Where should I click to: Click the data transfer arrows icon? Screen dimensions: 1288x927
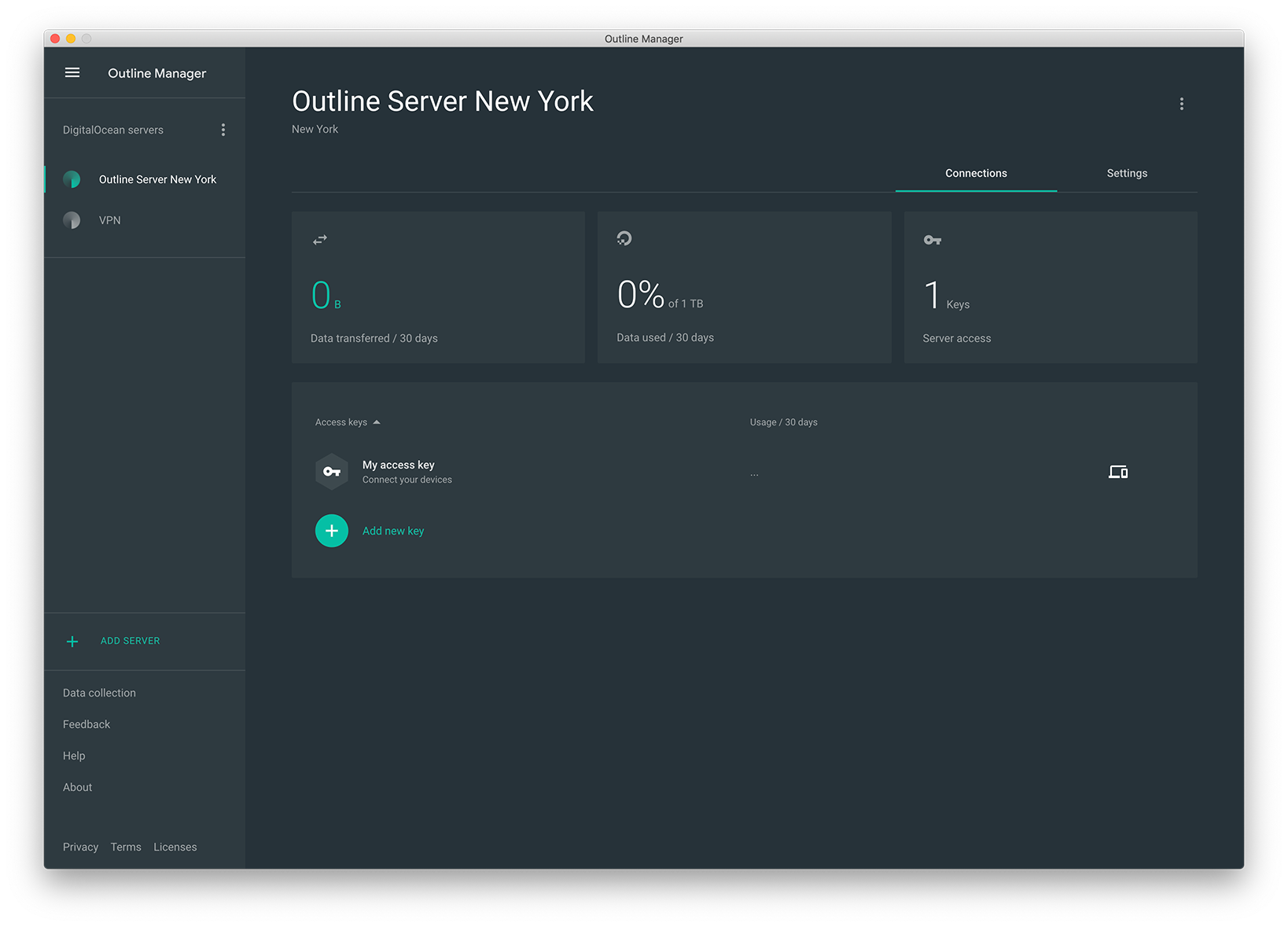pyautogui.click(x=320, y=240)
